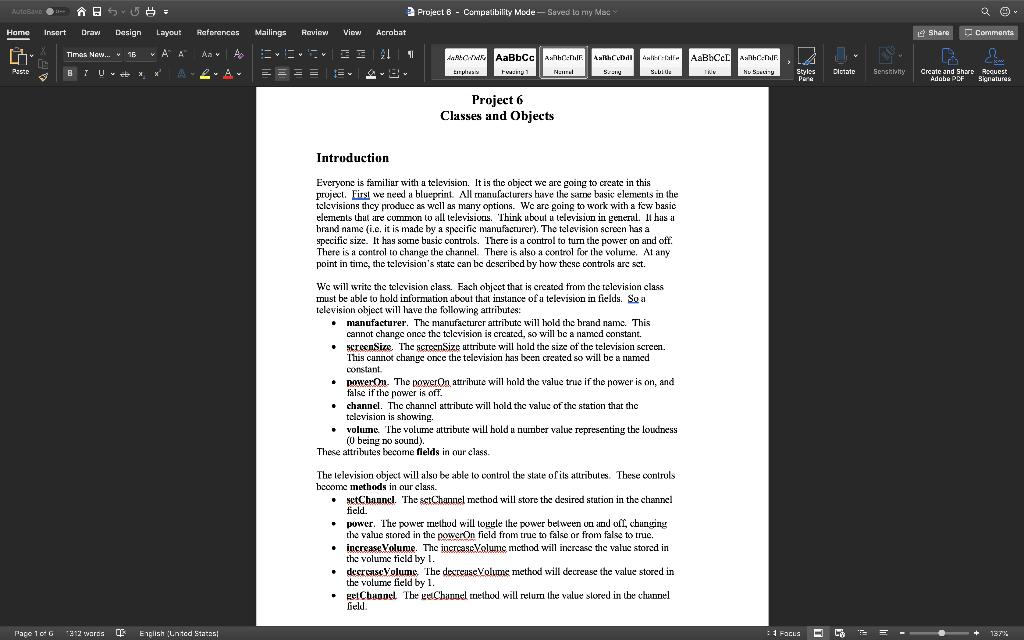The image size is (1024, 640).
Task: Open the Format Painter
Action: pos(43,76)
